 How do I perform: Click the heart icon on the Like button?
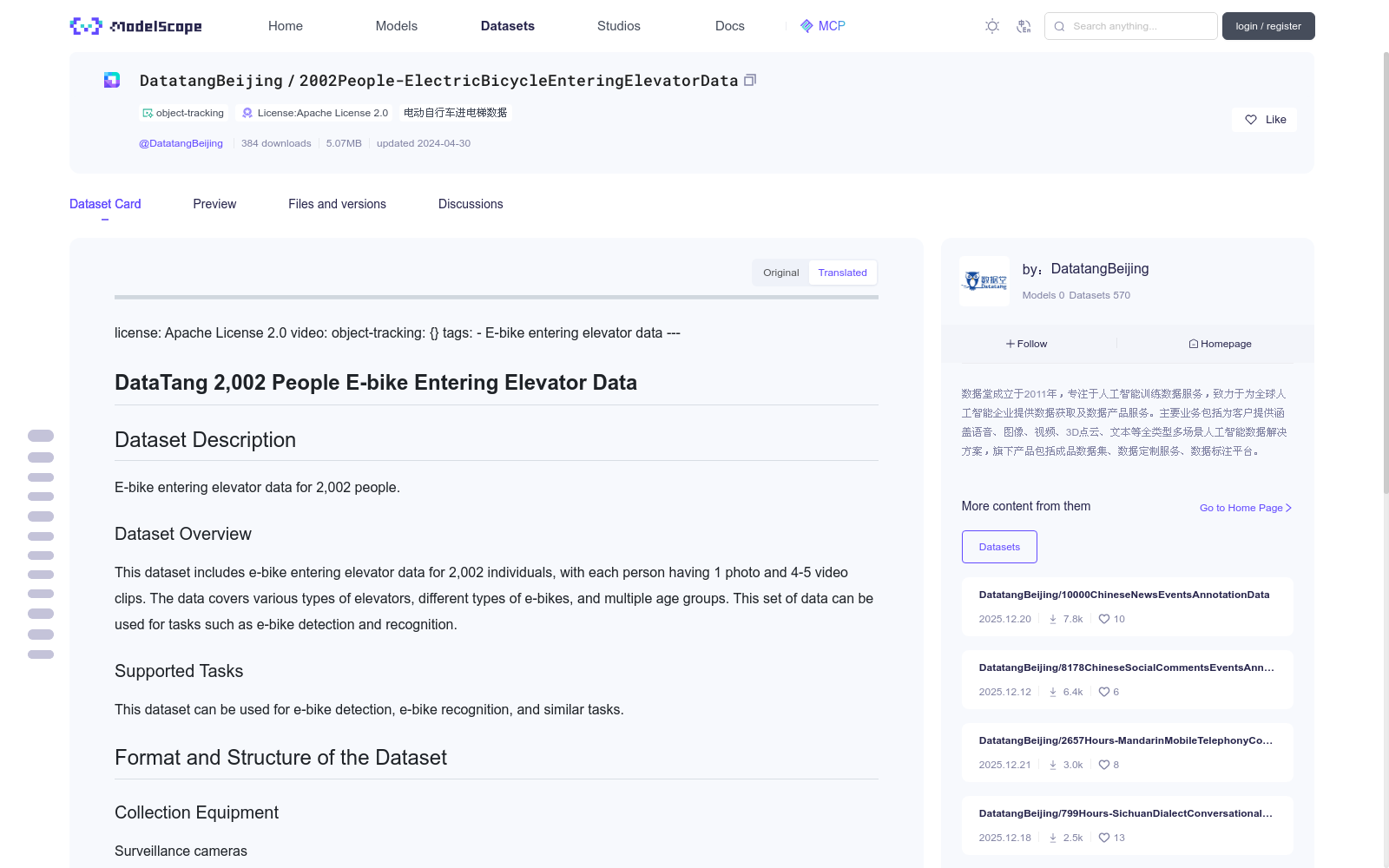point(1251,120)
